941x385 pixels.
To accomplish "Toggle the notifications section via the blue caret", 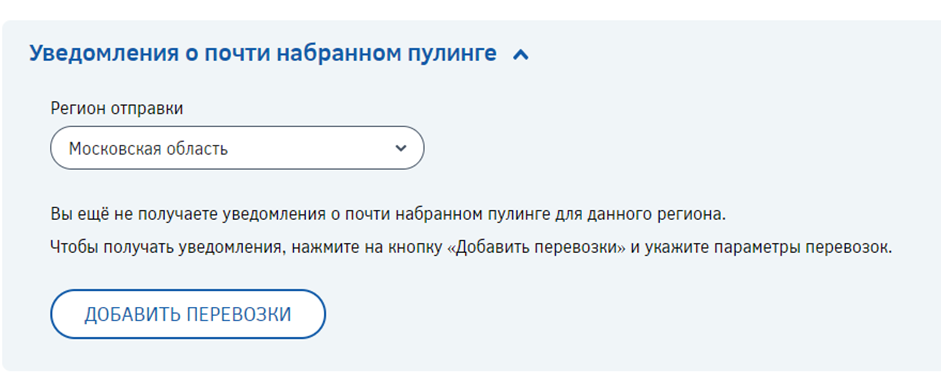I will tap(521, 55).
